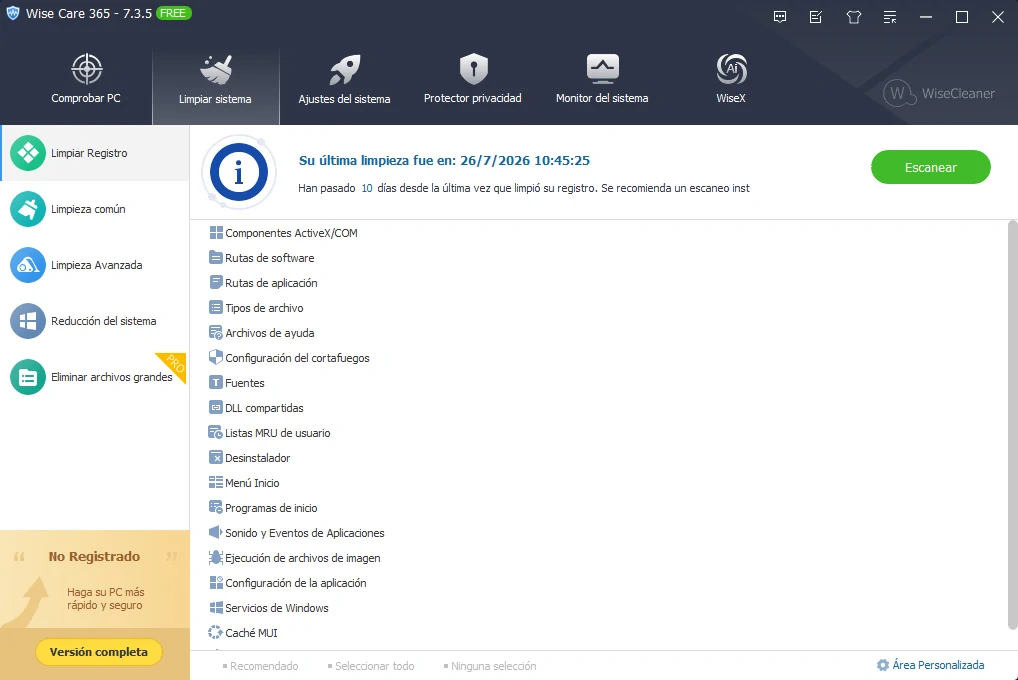Image resolution: width=1018 pixels, height=680 pixels.
Task: Select 'Listas MRU de usuario' text row
Action: (278, 433)
